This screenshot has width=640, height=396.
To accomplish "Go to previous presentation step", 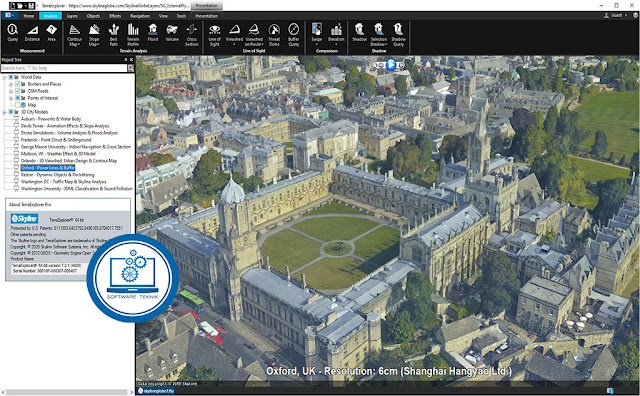I will tap(380, 65).
